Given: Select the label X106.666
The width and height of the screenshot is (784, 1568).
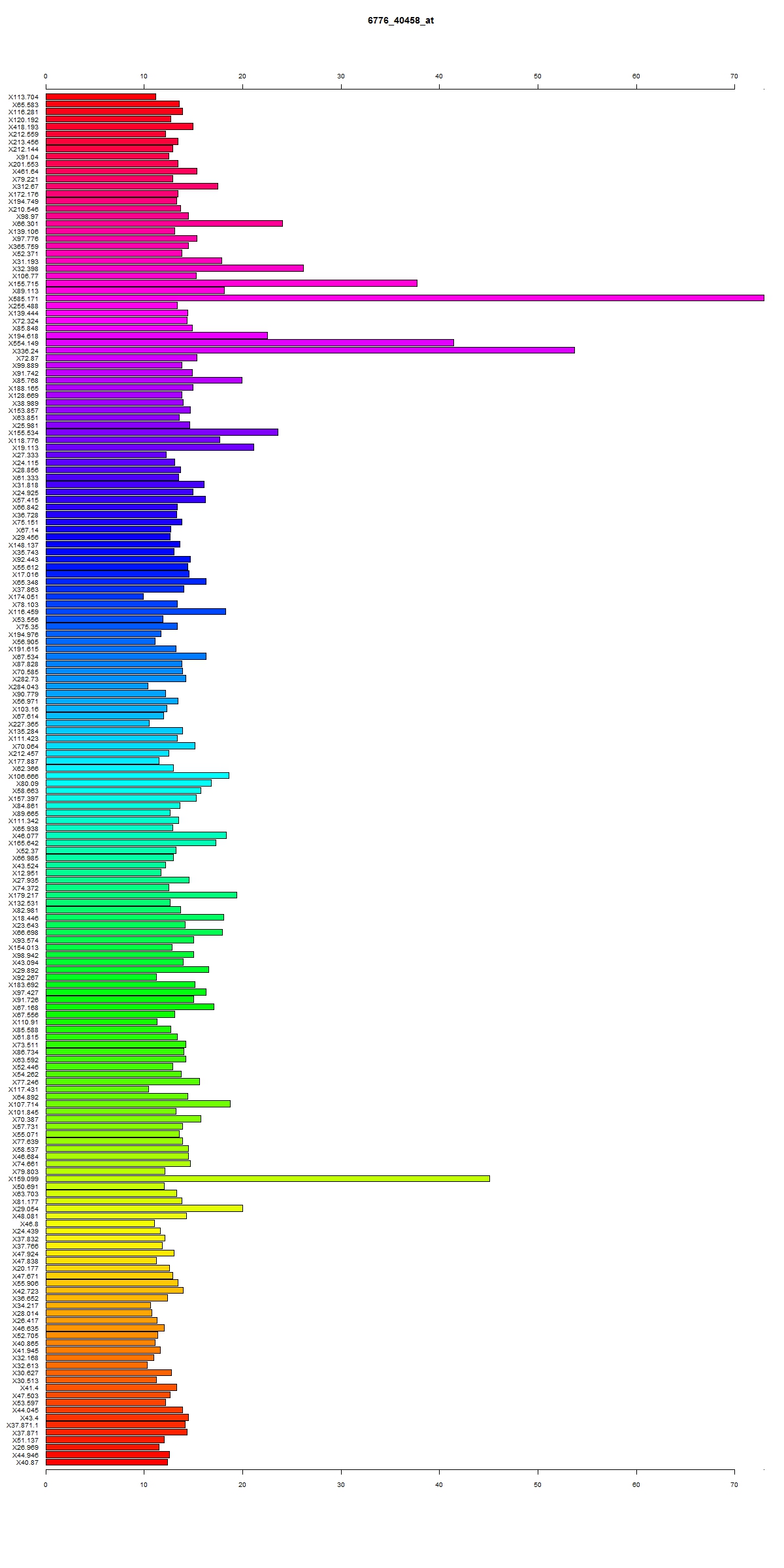Looking at the screenshot, I should pos(24,776).
